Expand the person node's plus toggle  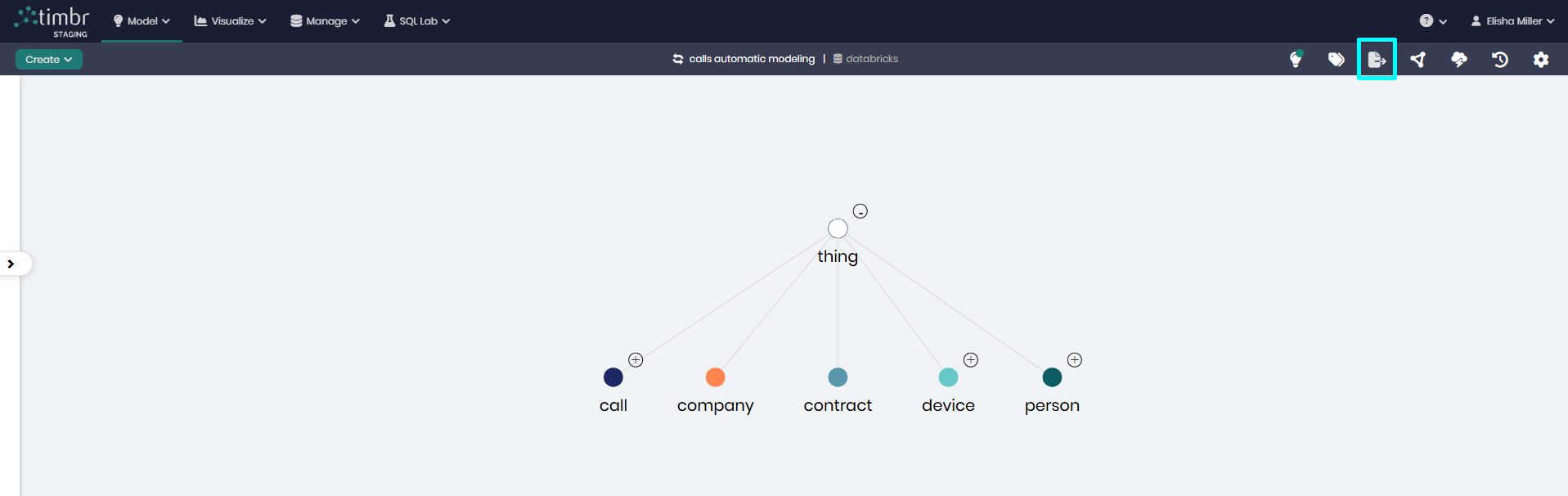point(1075,360)
